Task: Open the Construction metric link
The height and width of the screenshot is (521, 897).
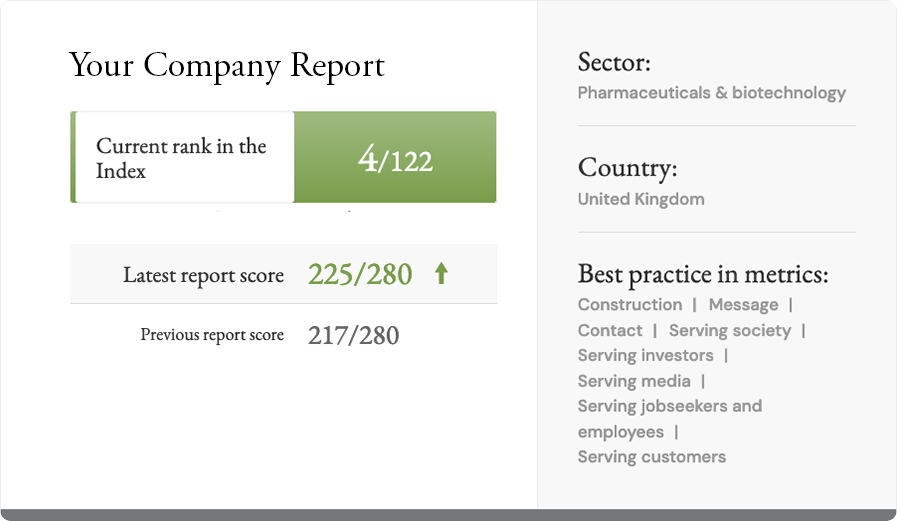Action: tap(630, 305)
